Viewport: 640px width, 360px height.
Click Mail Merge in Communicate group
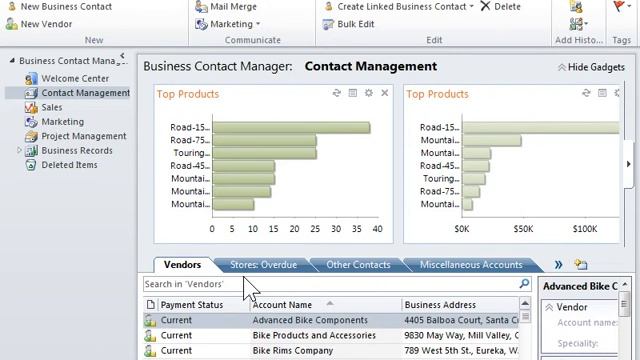[x=226, y=7]
